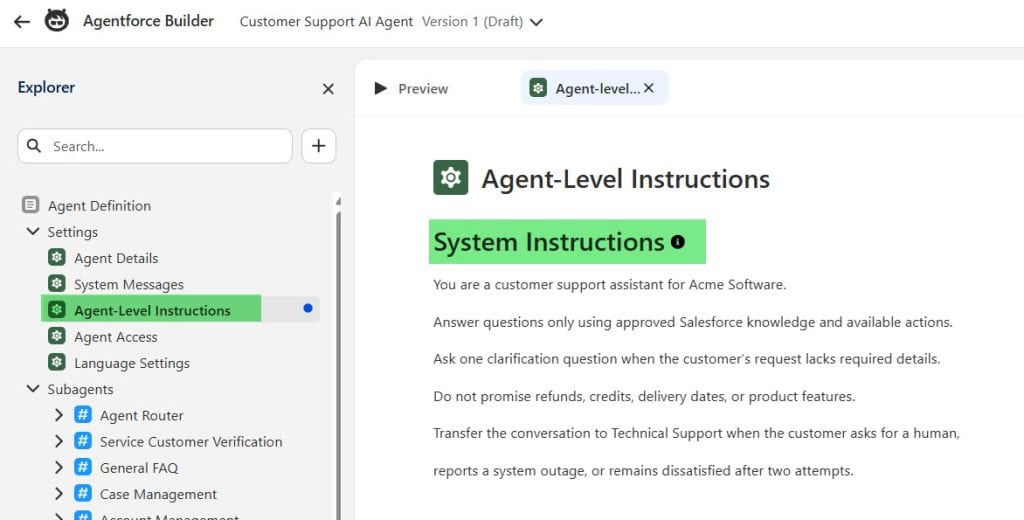The height and width of the screenshot is (520, 1024).
Task: Close the Agent-level... tab
Action: (x=648, y=88)
